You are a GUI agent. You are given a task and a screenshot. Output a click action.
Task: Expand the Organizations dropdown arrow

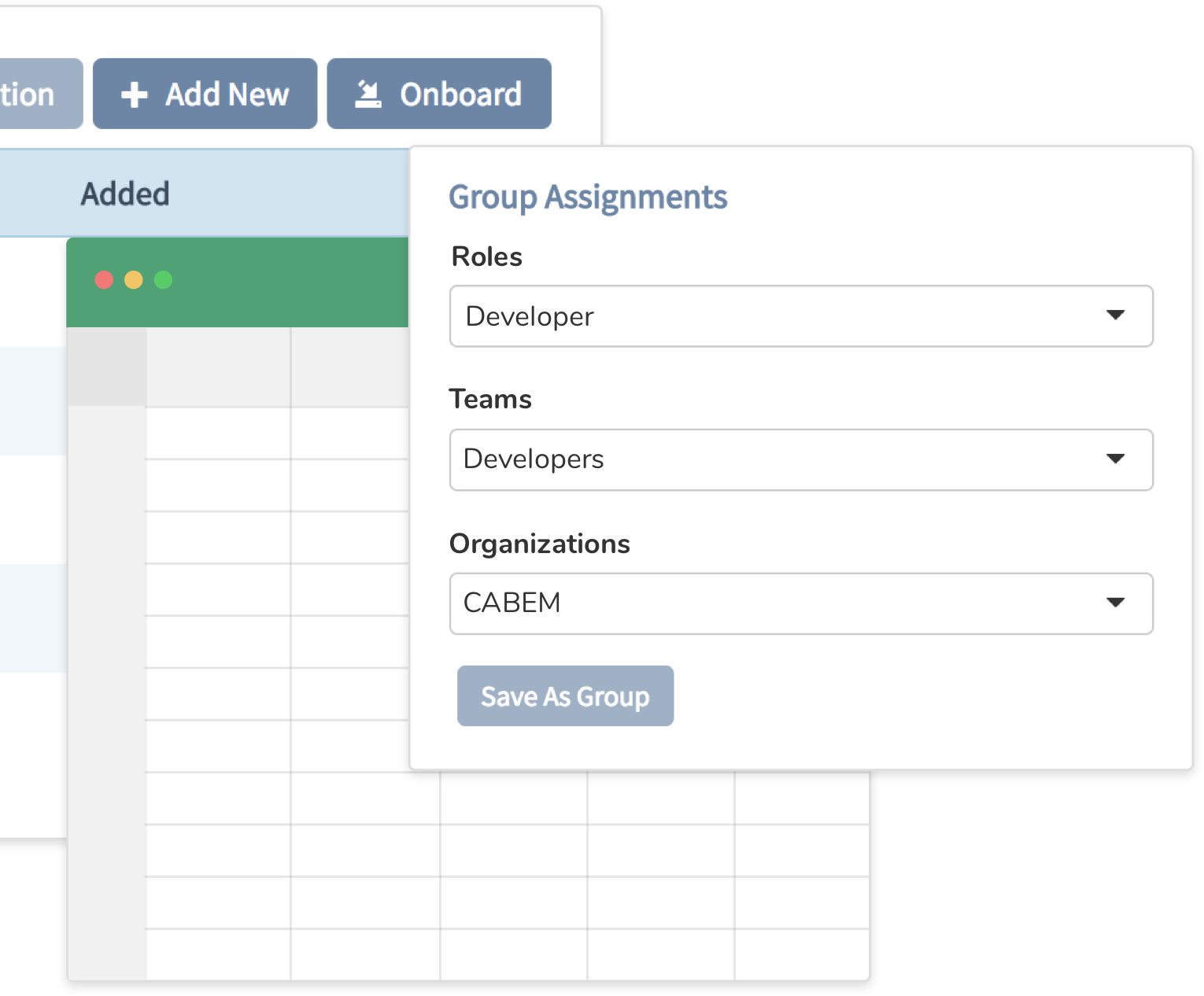[x=1115, y=603]
